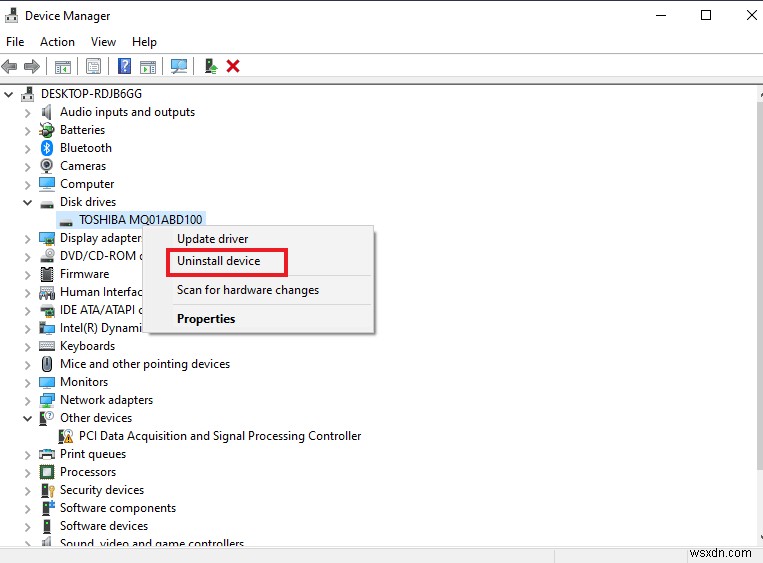Click the Update driver green arrow icon
This screenshot has width=763, height=563.
pyautogui.click(x=211, y=66)
